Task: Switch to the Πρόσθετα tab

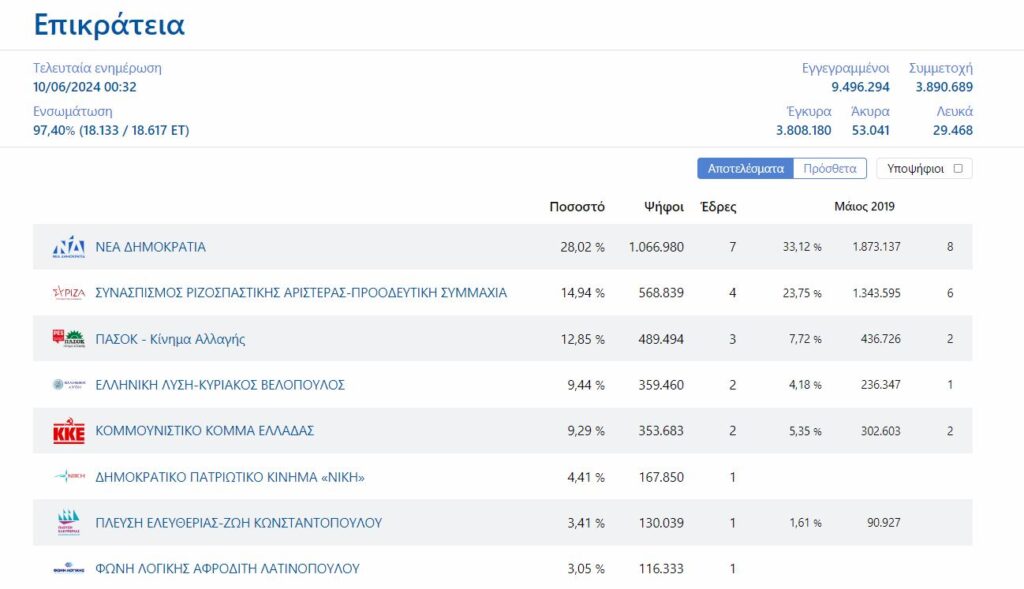Action: pos(829,168)
